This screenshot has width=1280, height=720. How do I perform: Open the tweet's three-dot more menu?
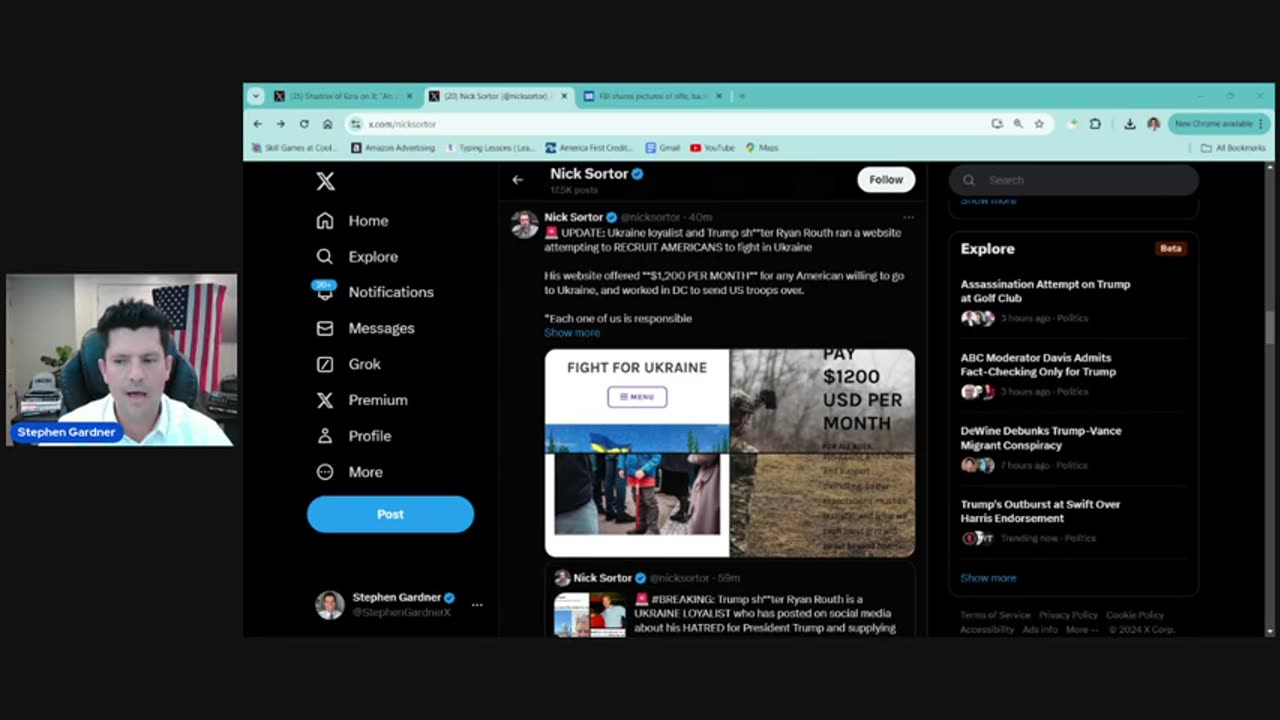(908, 217)
